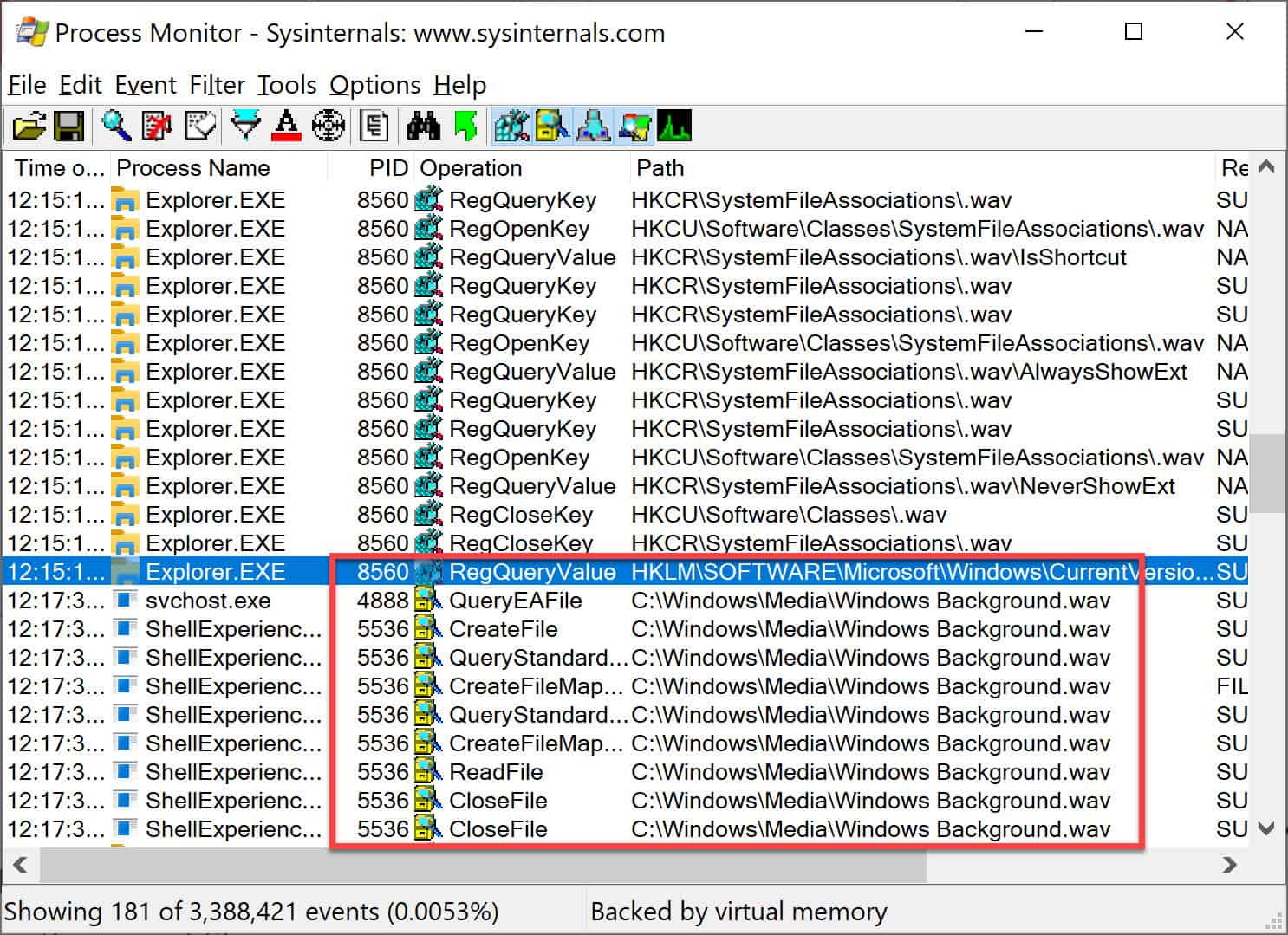Click the HKCU\Software\Classes\.wav path

pyautogui.click(x=789, y=515)
